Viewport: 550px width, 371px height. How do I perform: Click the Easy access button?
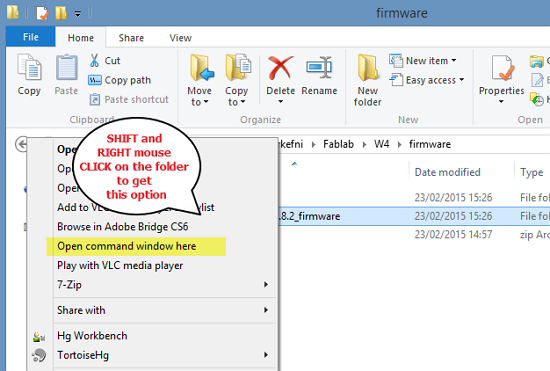coord(427,80)
